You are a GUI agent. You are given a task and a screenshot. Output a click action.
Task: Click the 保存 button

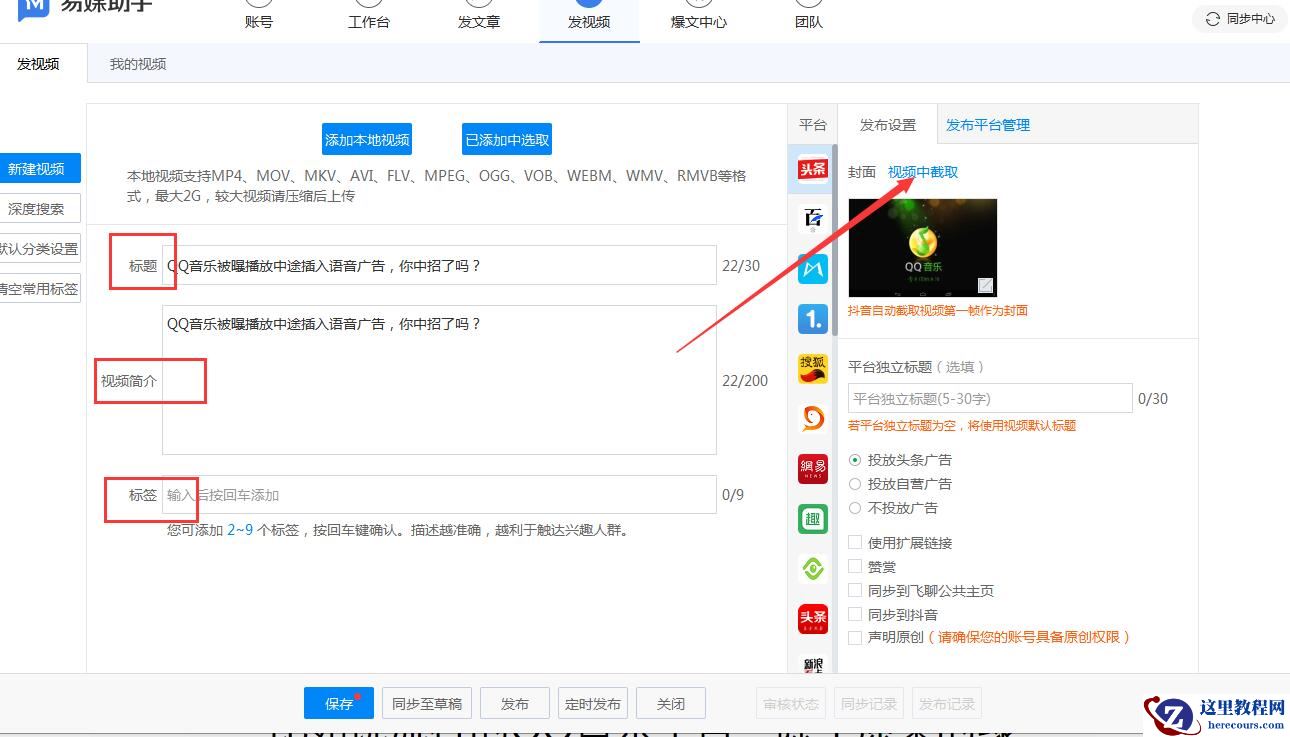339,703
